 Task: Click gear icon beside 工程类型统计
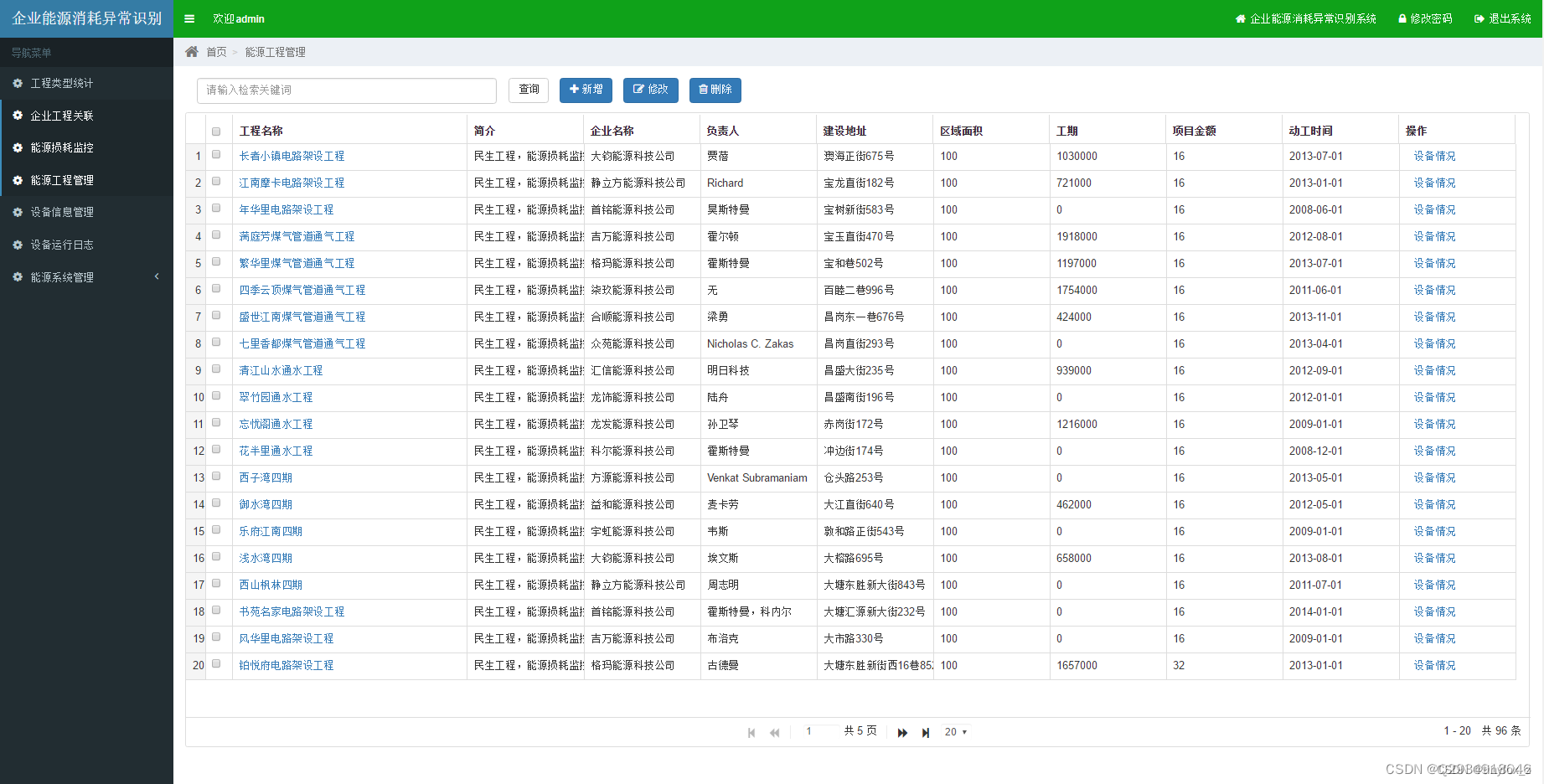(18, 83)
